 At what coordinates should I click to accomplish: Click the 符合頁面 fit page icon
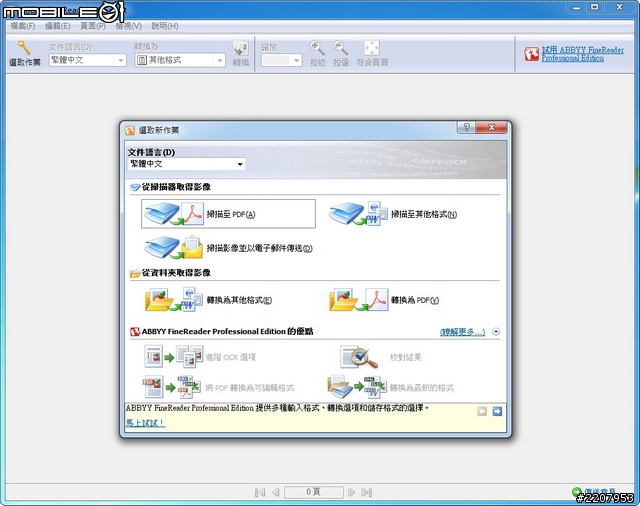372,48
